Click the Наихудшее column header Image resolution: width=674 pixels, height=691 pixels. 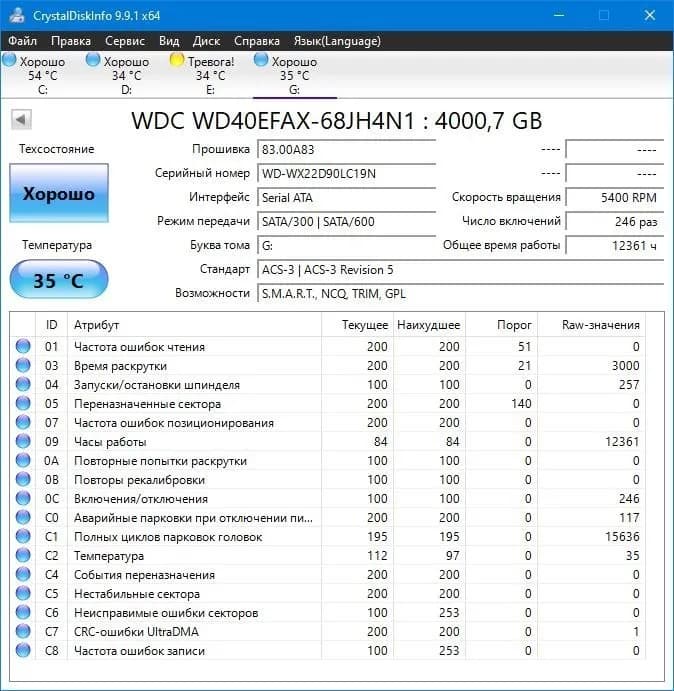tap(429, 325)
